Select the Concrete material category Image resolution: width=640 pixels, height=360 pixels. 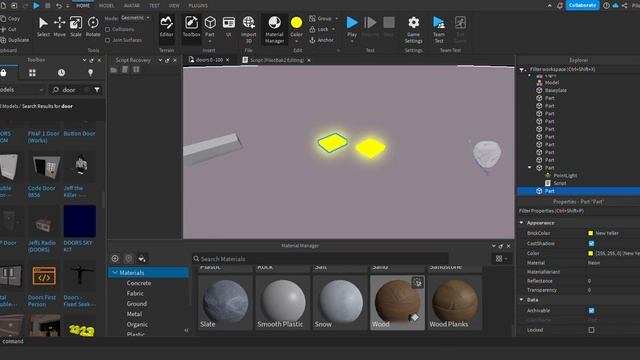[x=139, y=283]
